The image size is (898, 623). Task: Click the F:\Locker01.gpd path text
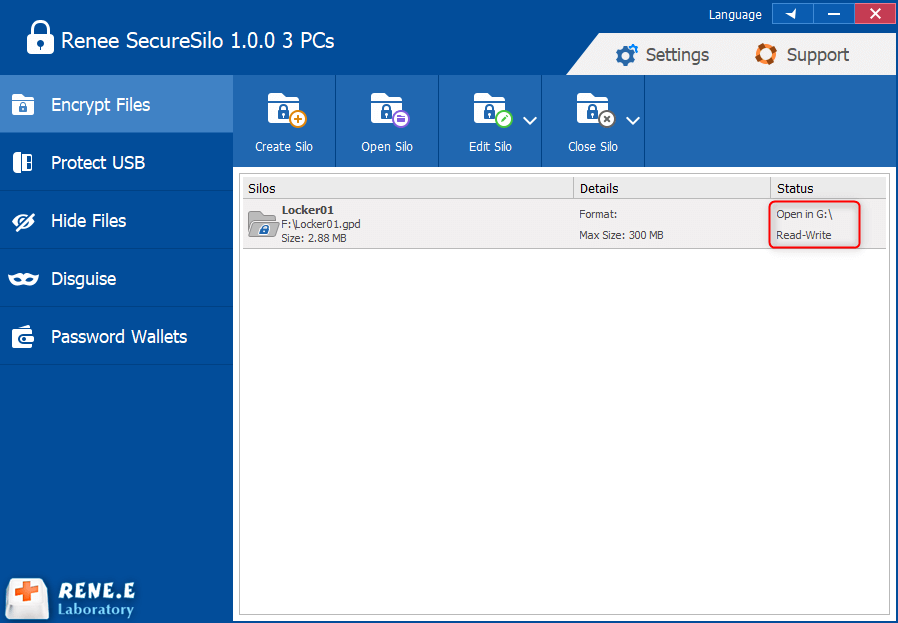pos(321,224)
